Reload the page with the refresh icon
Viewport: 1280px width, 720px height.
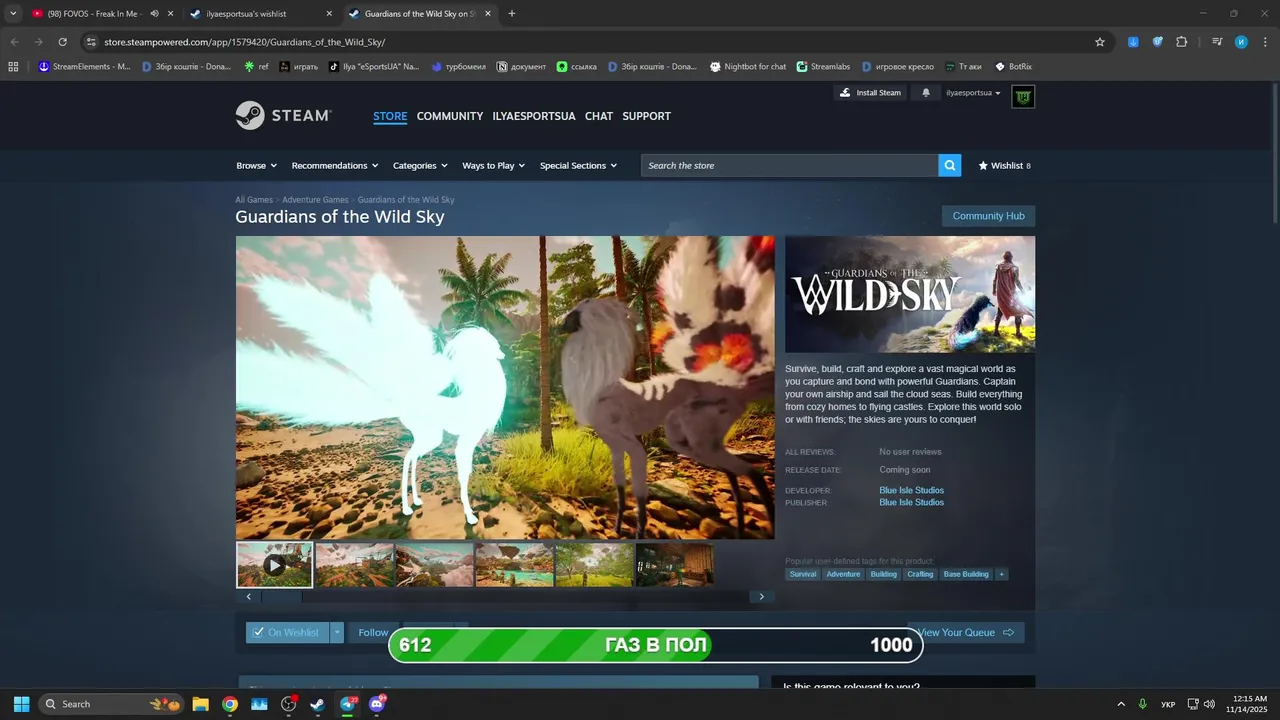62,42
